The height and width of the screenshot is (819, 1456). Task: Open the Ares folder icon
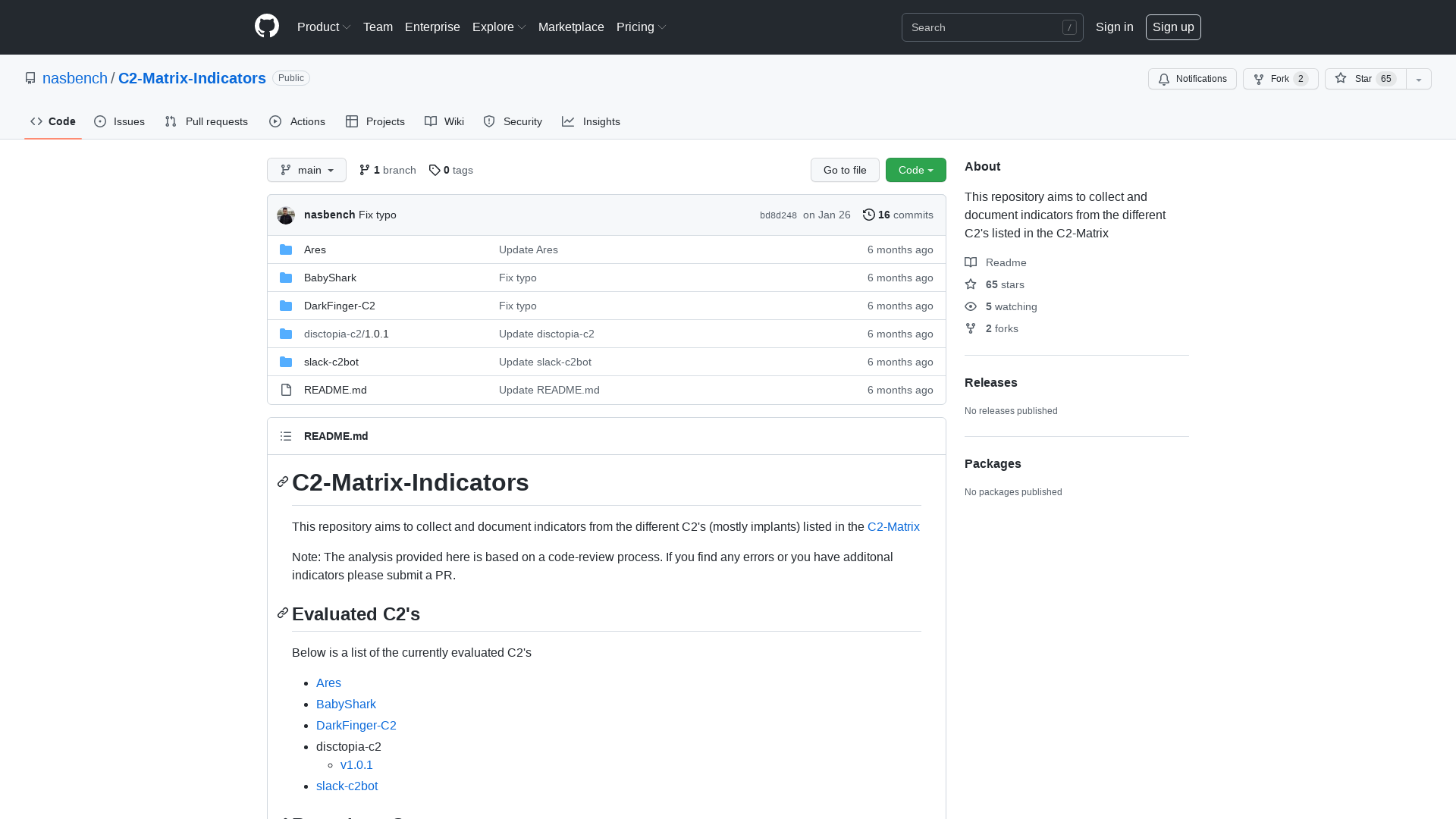286,249
